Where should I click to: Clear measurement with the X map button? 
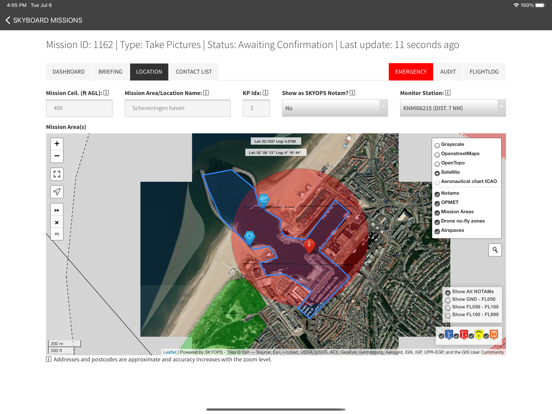click(x=57, y=222)
